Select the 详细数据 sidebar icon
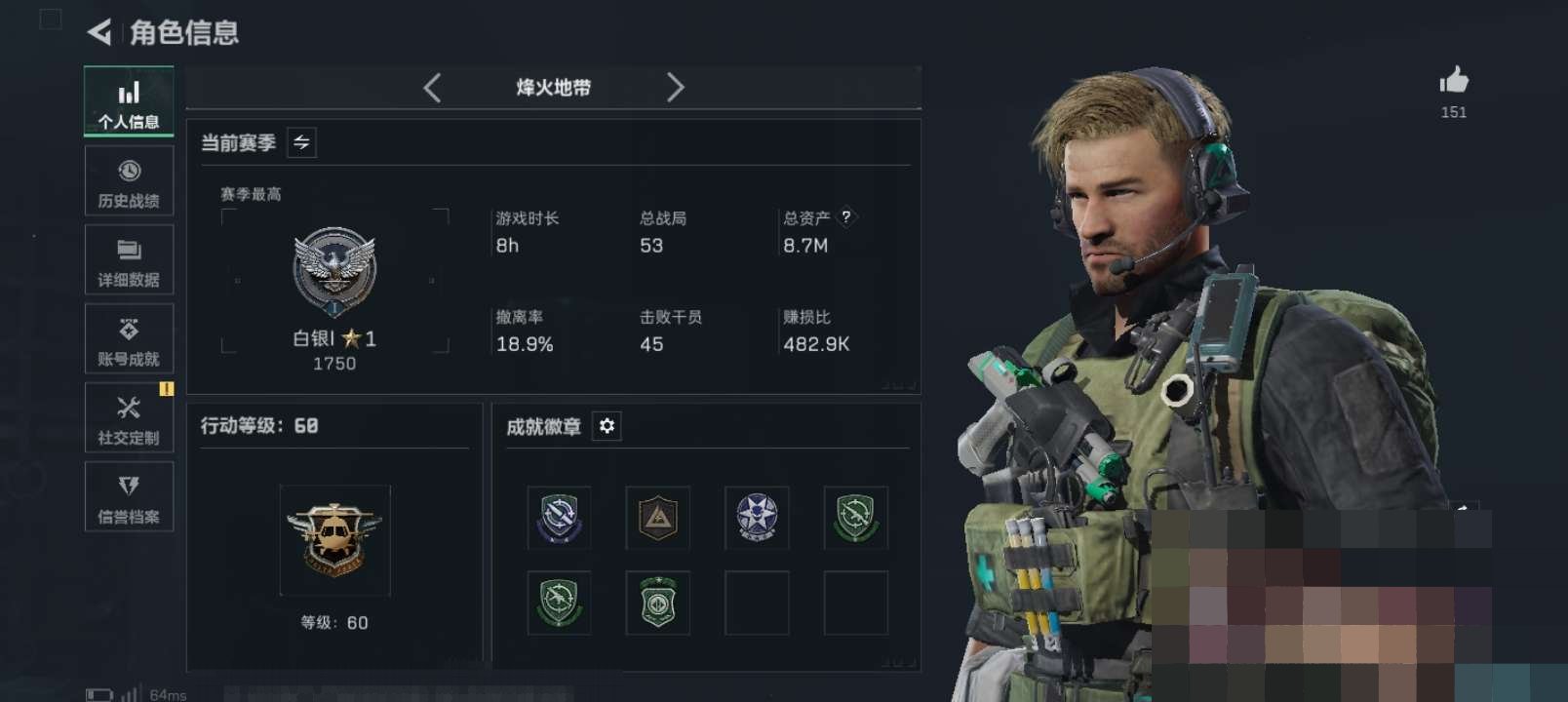The width and height of the screenshot is (1568, 702). pyautogui.click(x=129, y=260)
